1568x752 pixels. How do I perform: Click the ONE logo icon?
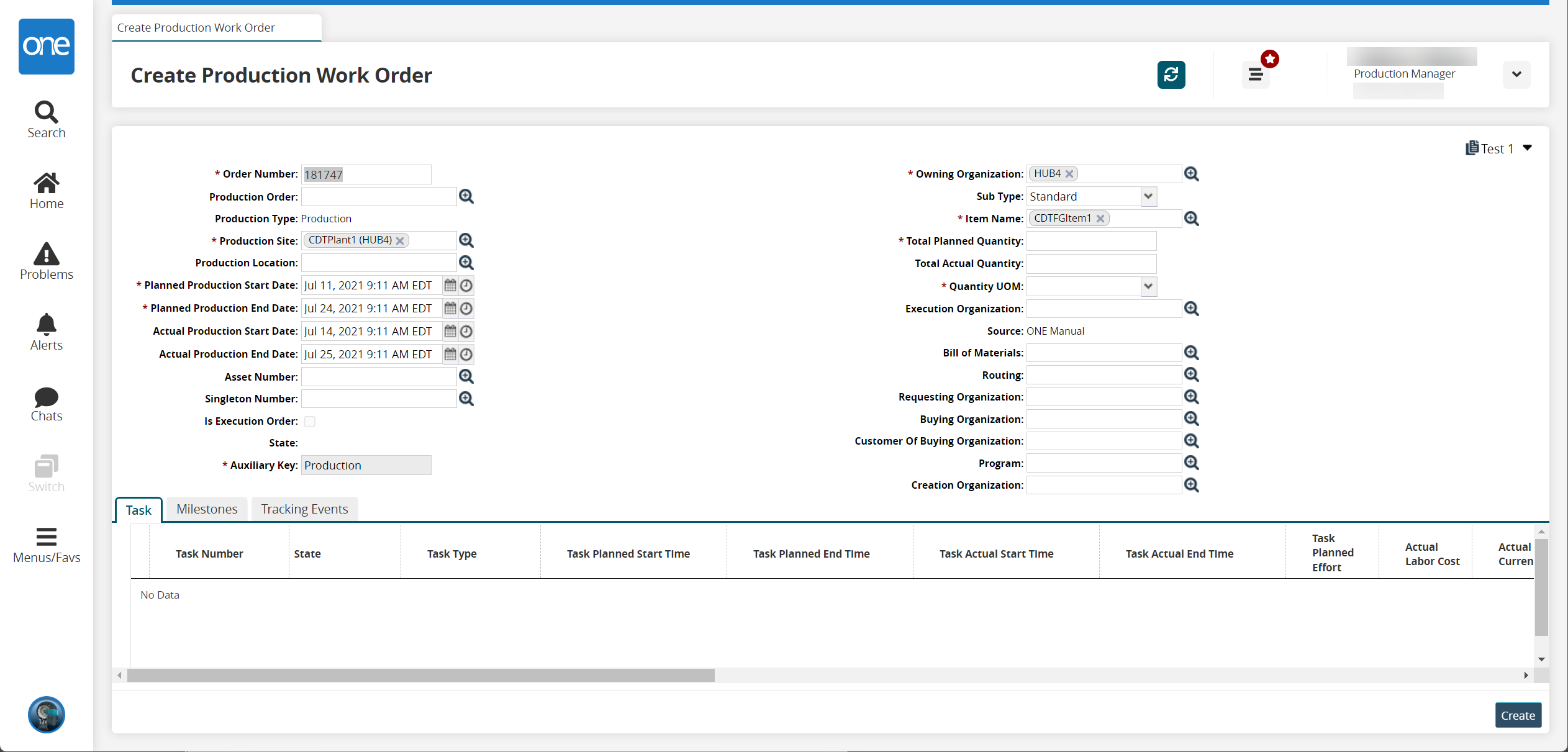click(x=47, y=47)
